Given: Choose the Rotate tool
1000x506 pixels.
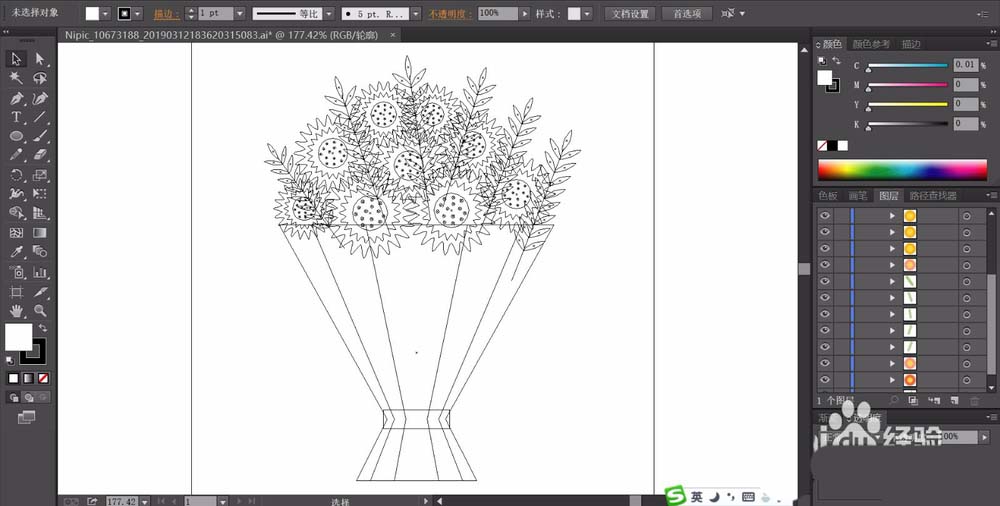Looking at the screenshot, I should point(17,175).
